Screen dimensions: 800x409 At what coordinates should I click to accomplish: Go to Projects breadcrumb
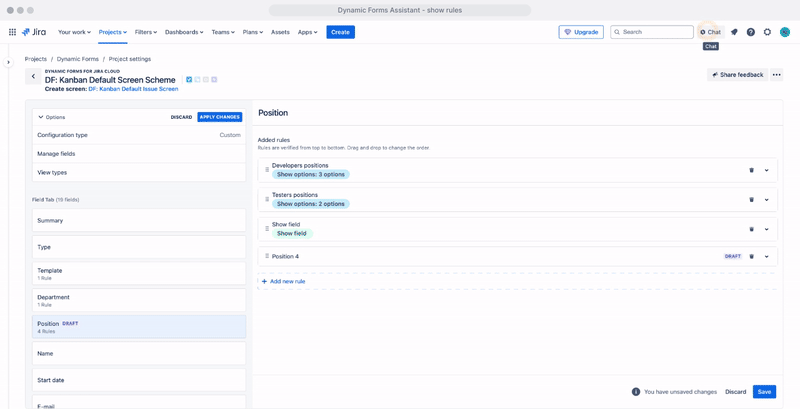click(x=36, y=59)
